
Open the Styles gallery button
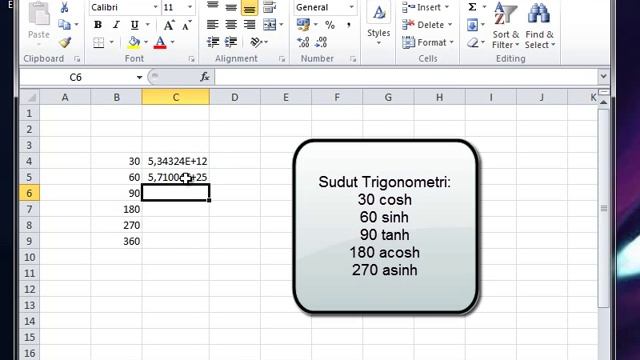pos(378,24)
